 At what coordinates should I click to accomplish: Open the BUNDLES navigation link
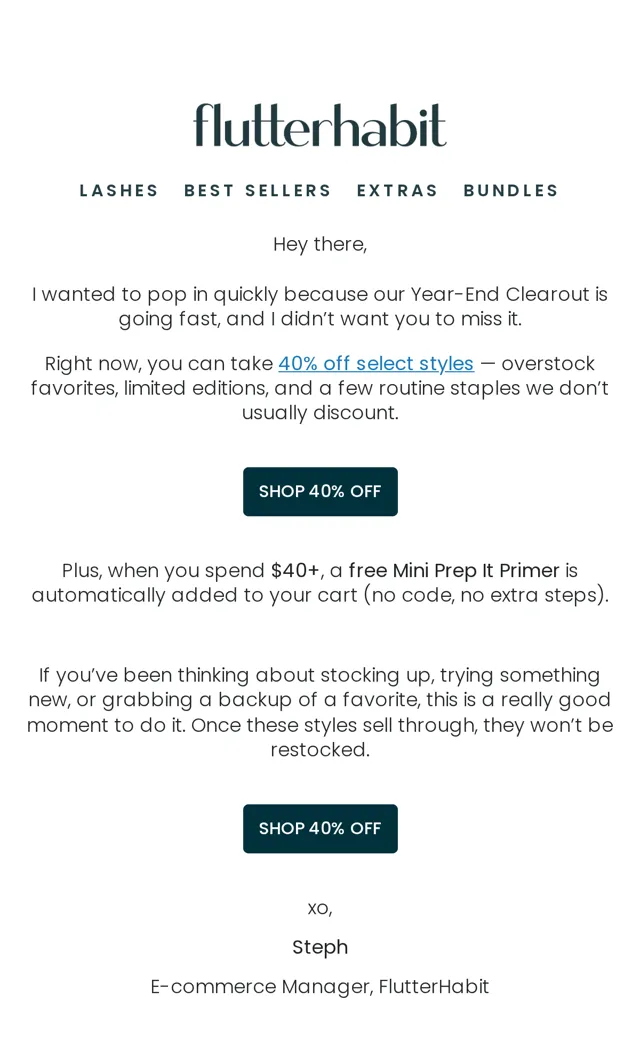(511, 190)
